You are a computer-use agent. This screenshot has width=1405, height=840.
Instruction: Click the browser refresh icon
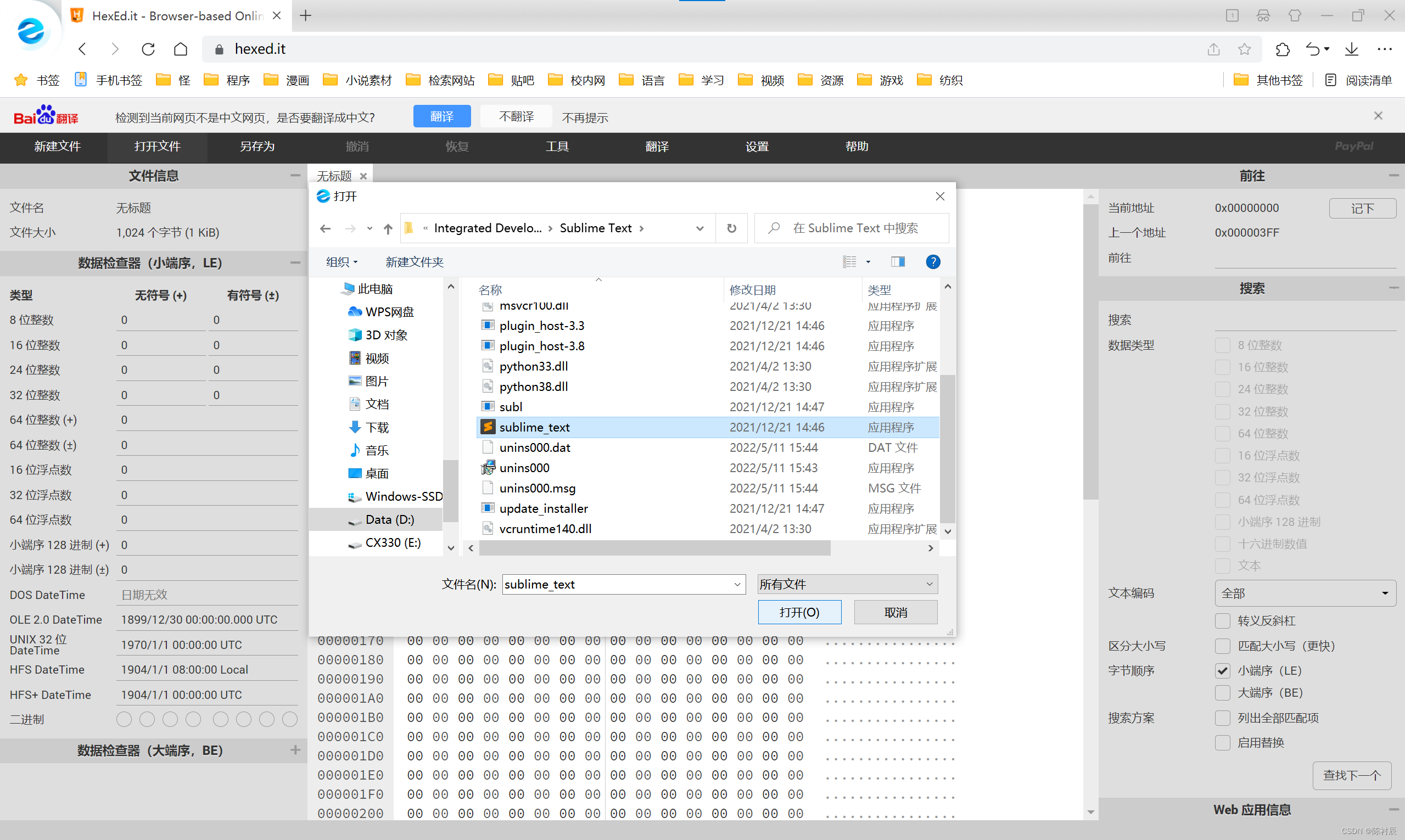[x=148, y=49]
